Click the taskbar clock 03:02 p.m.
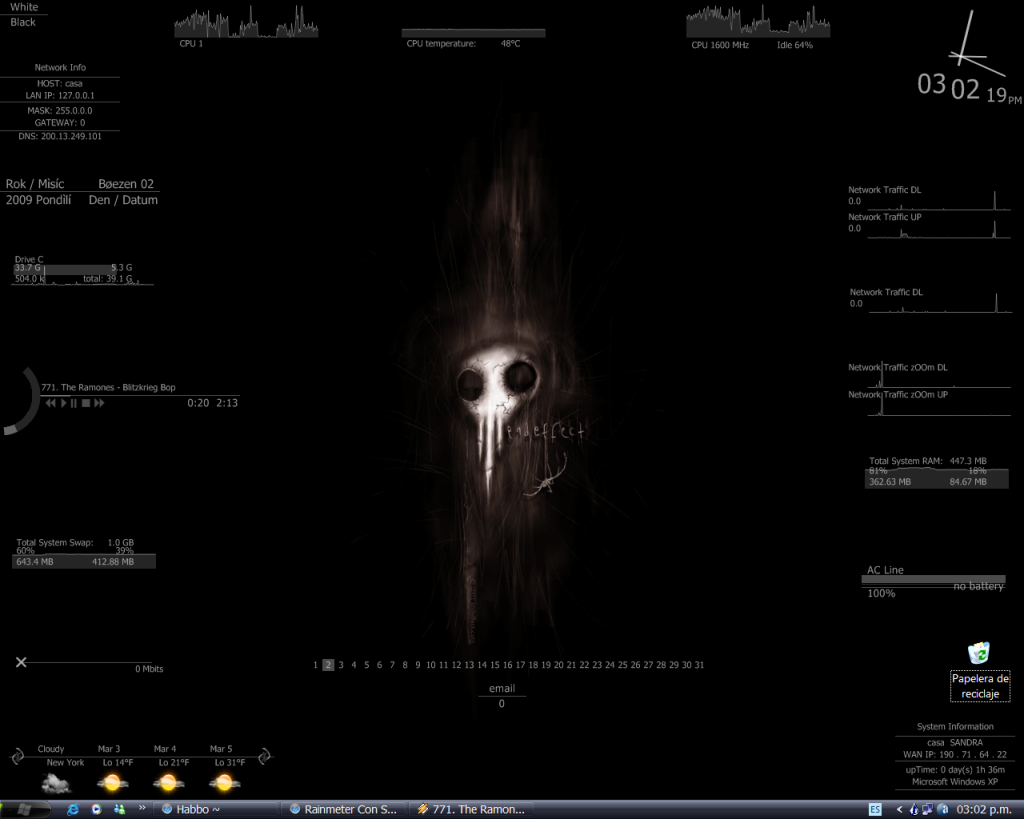Viewport: 1024px width, 819px height. [x=984, y=809]
